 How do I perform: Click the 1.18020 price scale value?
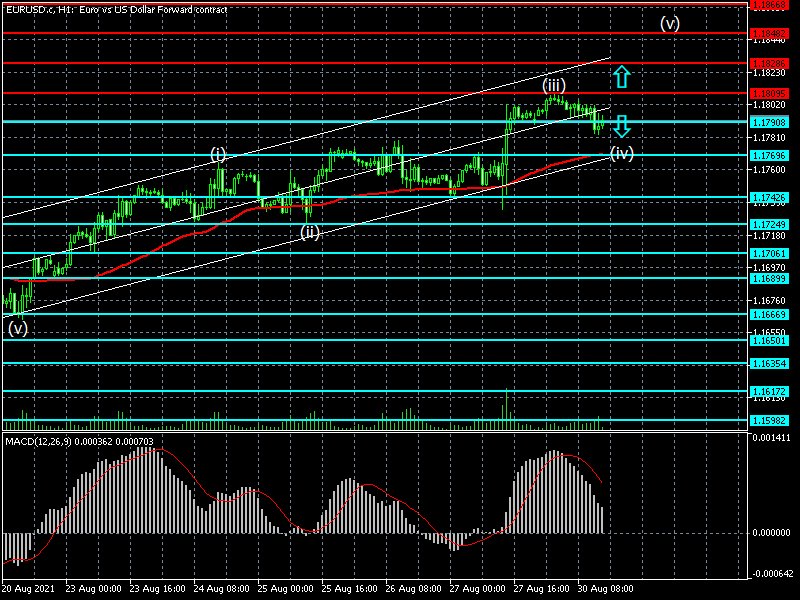(769, 105)
